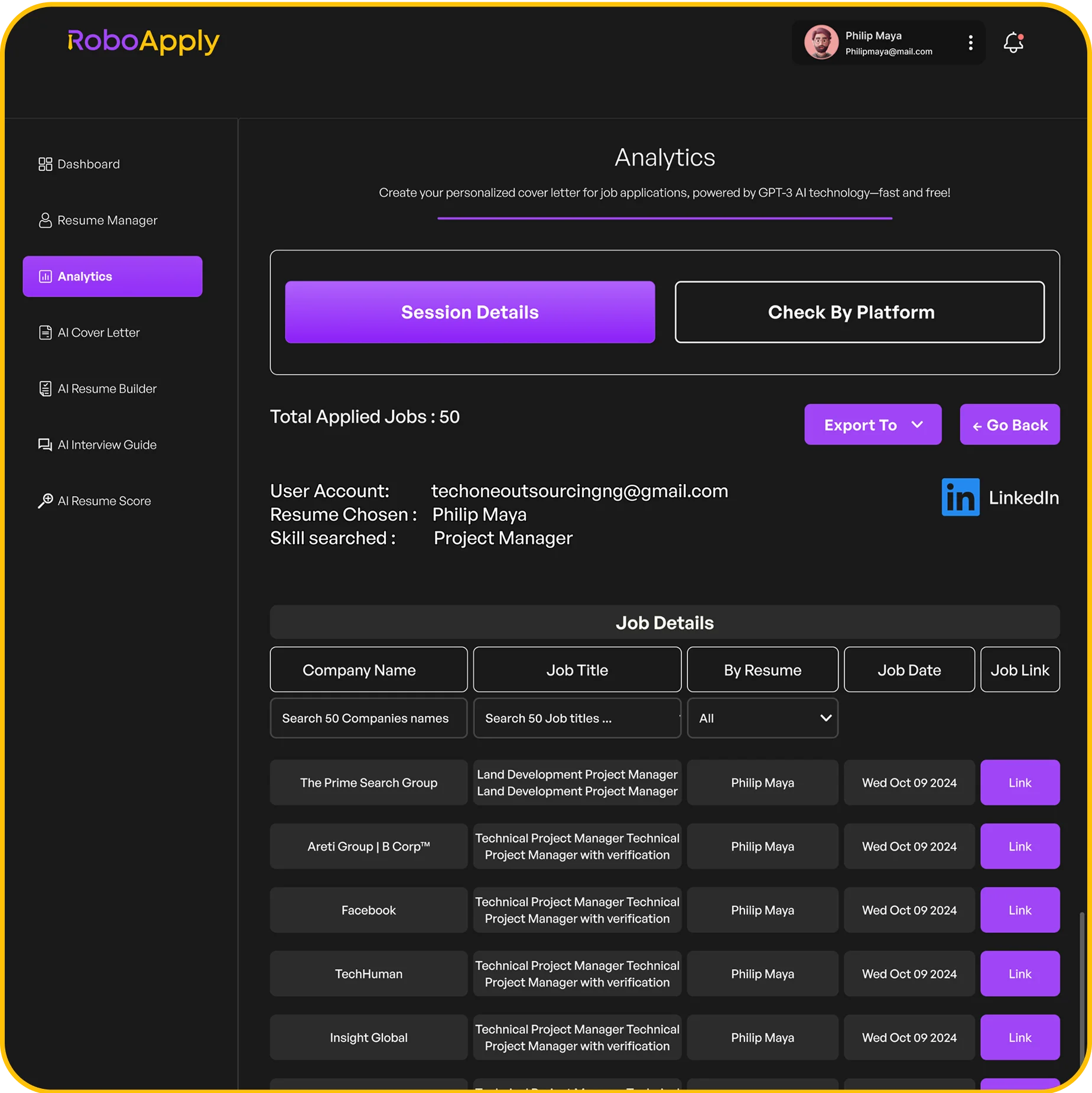Open the three-dot menu beside Philip Maya
Viewport: 1092px width, 1093px height.
[x=970, y=43]
